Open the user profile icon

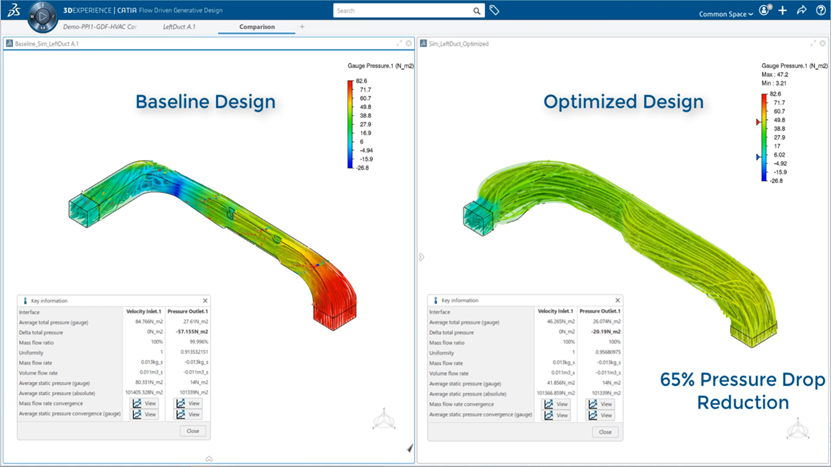click(764, 10)
